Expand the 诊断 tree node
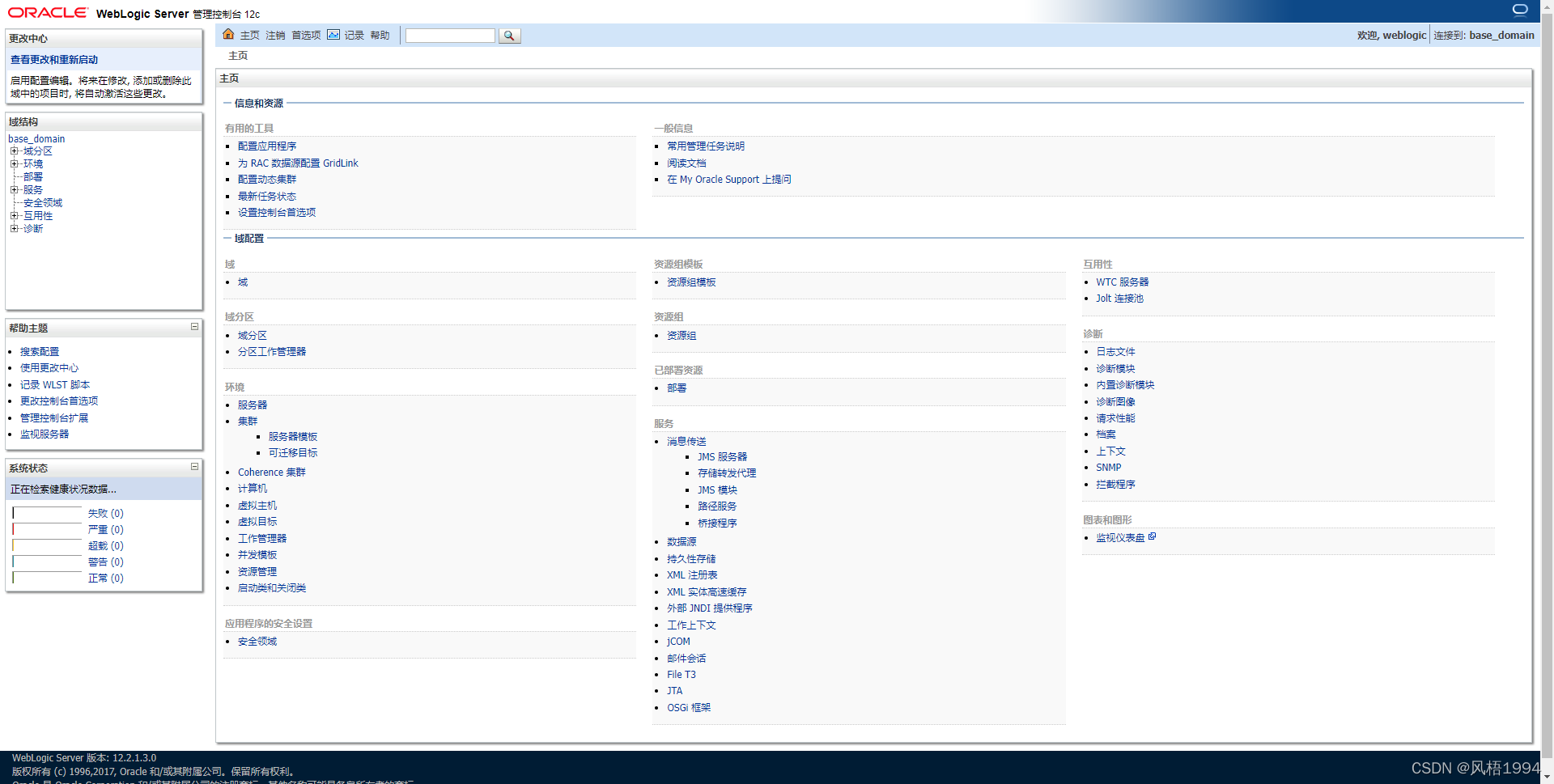Image resolution: width=1554 pixels, height=784 pixels. point(14,229)
